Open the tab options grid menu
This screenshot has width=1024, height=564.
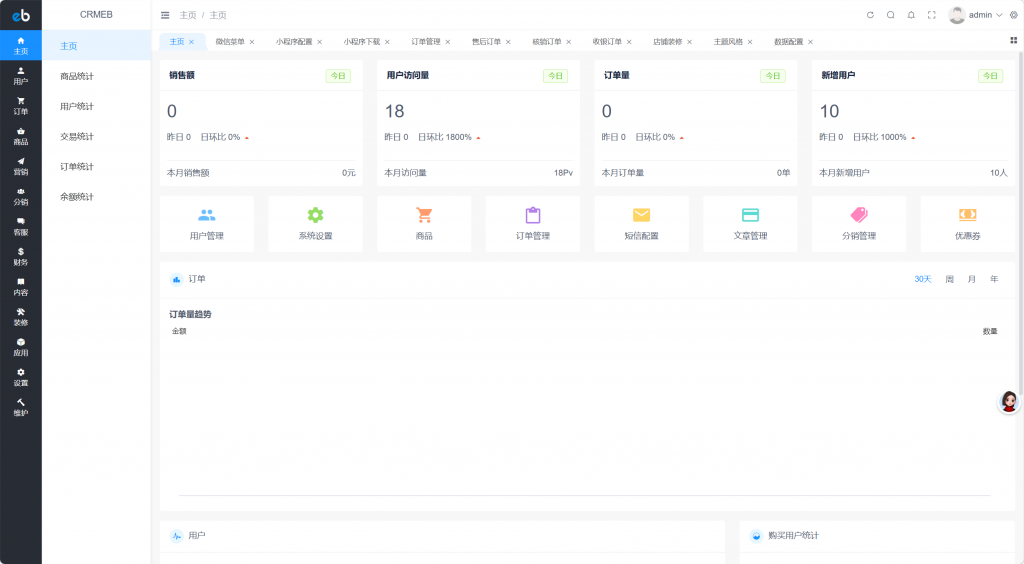(1013, 41)
